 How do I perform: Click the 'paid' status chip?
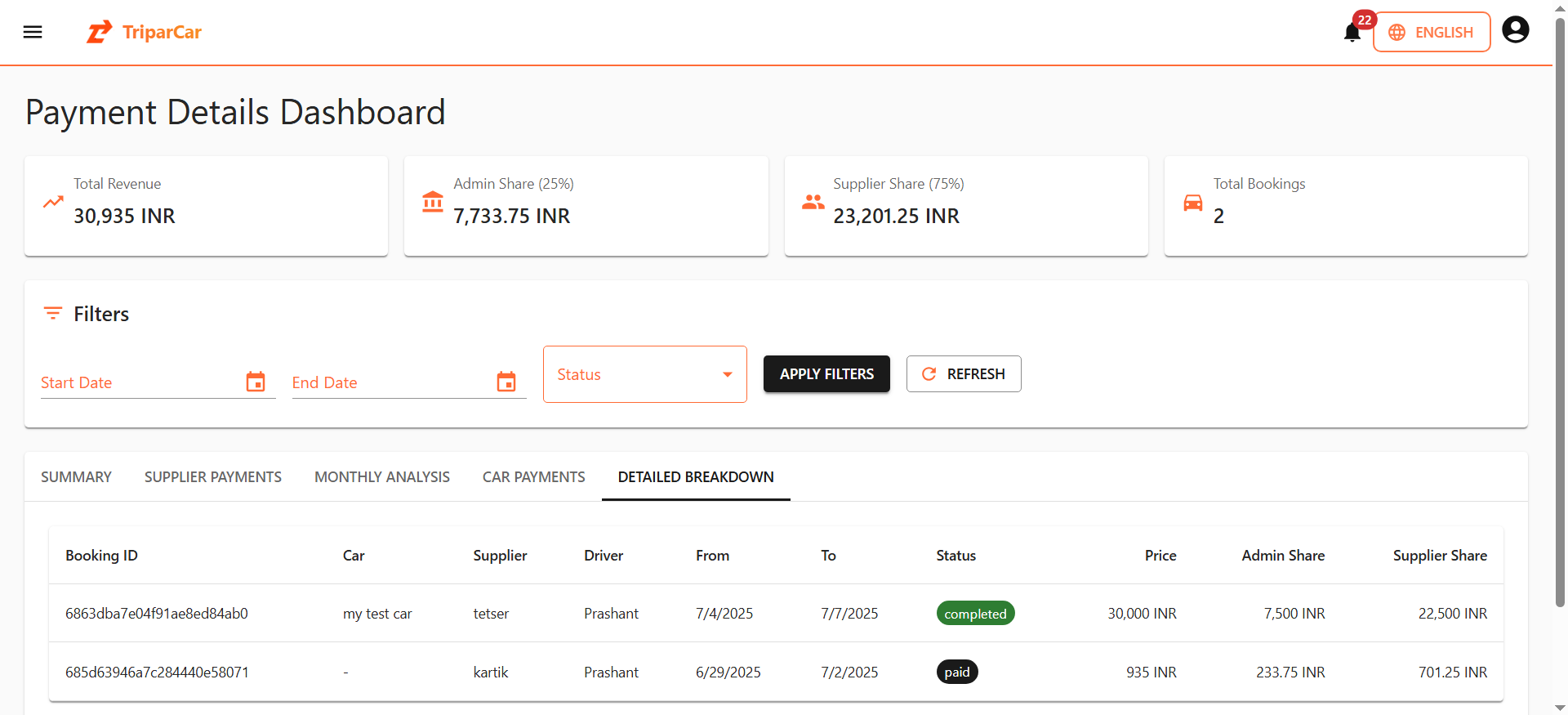tap(957, 673)
